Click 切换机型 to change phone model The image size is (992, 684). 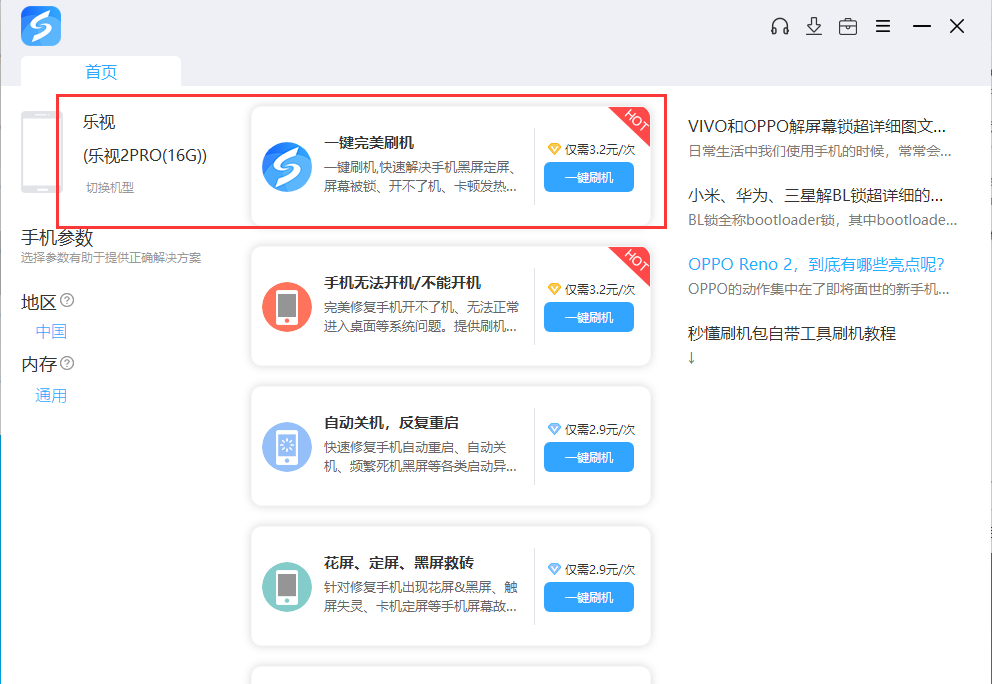pos(110,187)
